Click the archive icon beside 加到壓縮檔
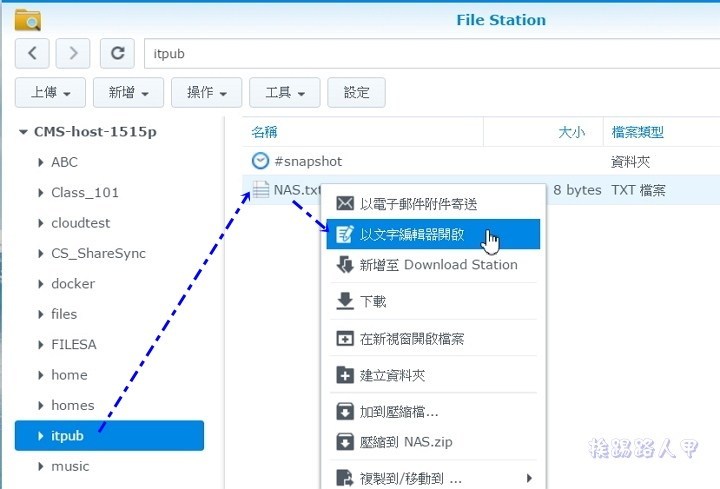 pyautogui.click(x=345, y=411)
